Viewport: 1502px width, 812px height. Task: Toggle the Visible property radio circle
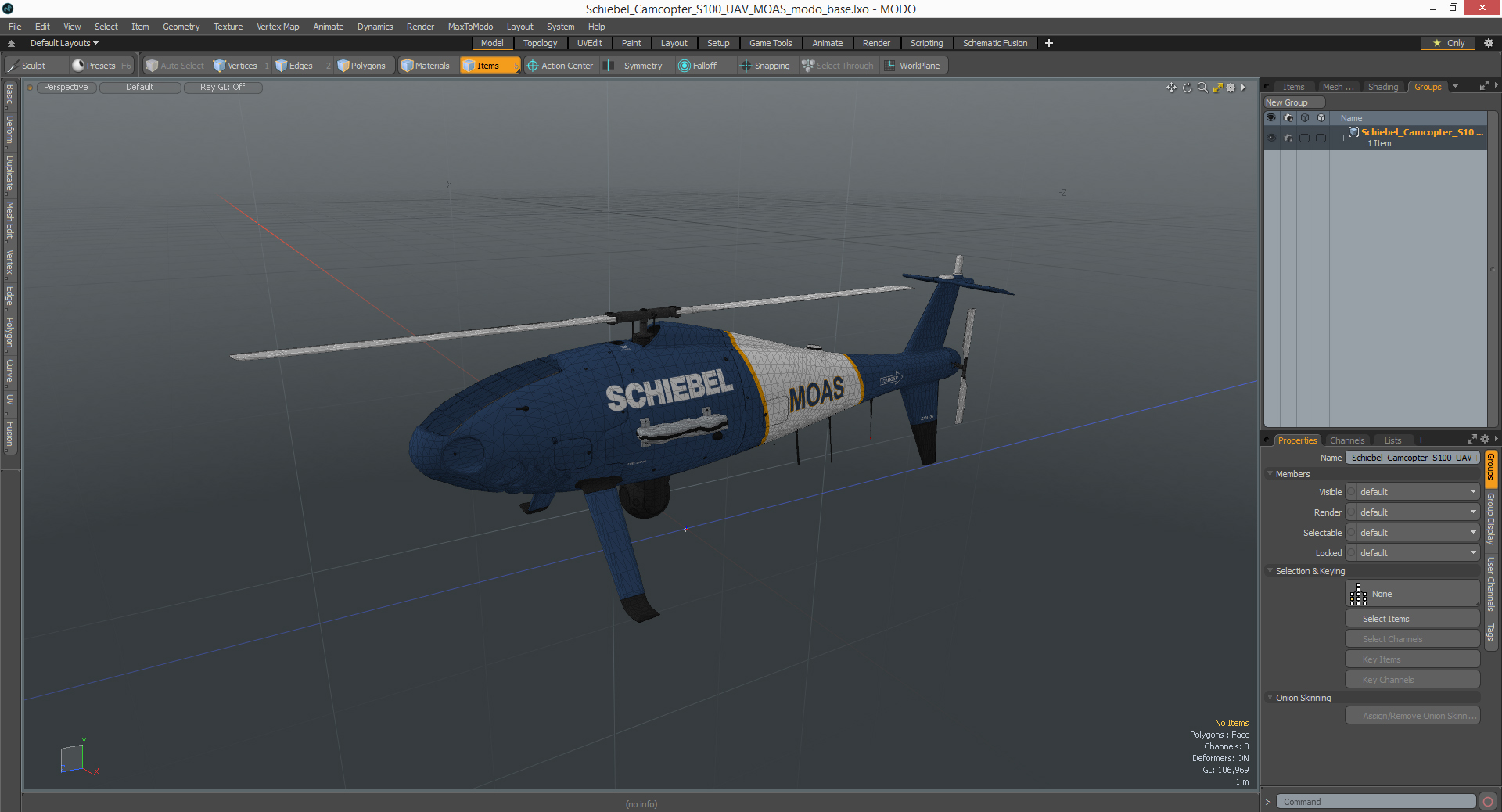coord(1351,492)
